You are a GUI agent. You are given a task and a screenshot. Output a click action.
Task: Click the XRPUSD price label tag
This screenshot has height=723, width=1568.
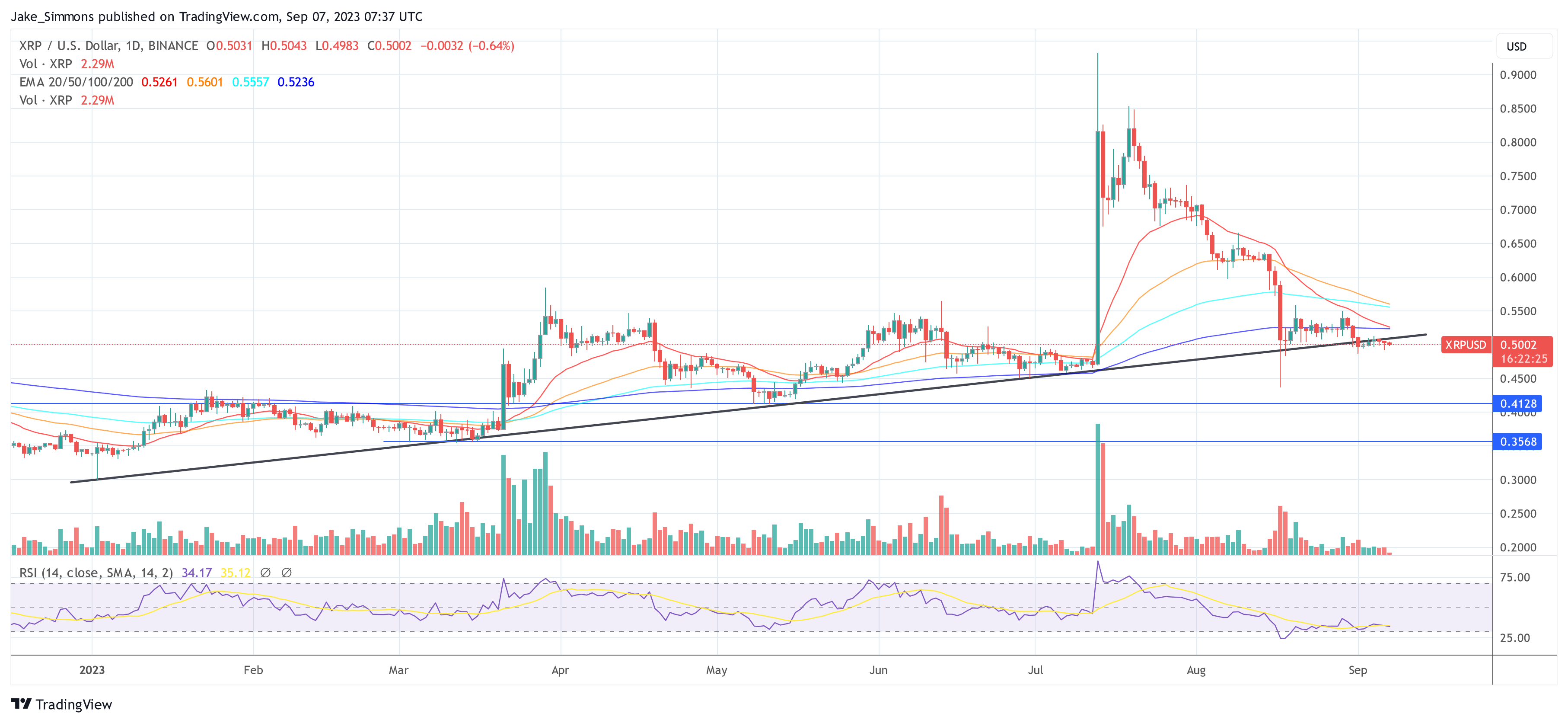click(x=1466, y=345)
